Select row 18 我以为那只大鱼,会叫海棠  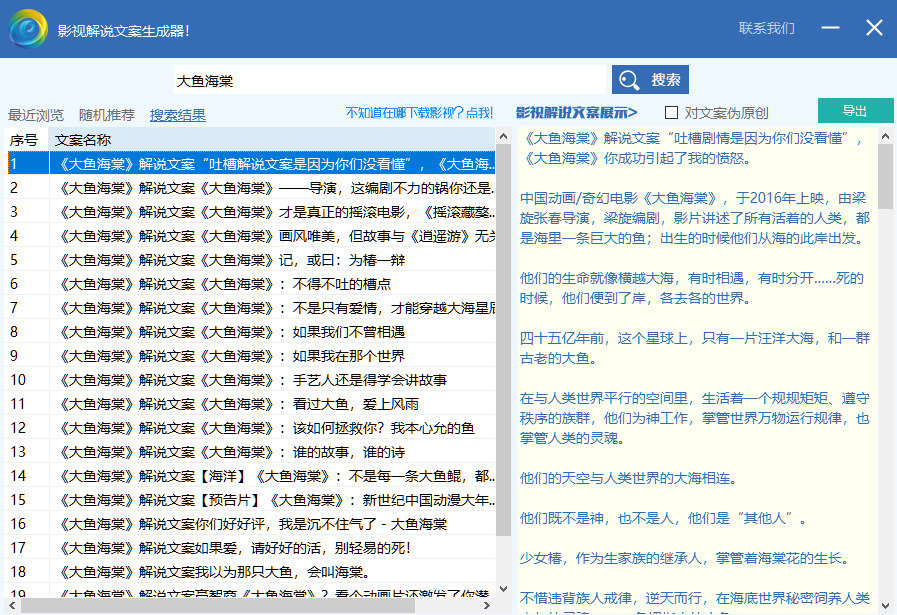251,573
